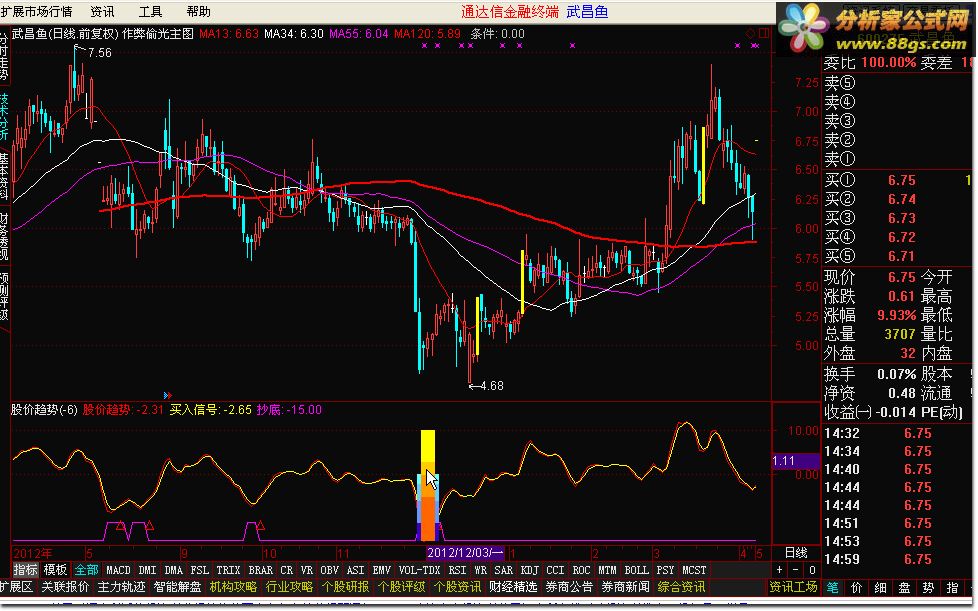Screen dimensions: 978x611
Task: Switch indicator to MCST
Action: point(694,570)
